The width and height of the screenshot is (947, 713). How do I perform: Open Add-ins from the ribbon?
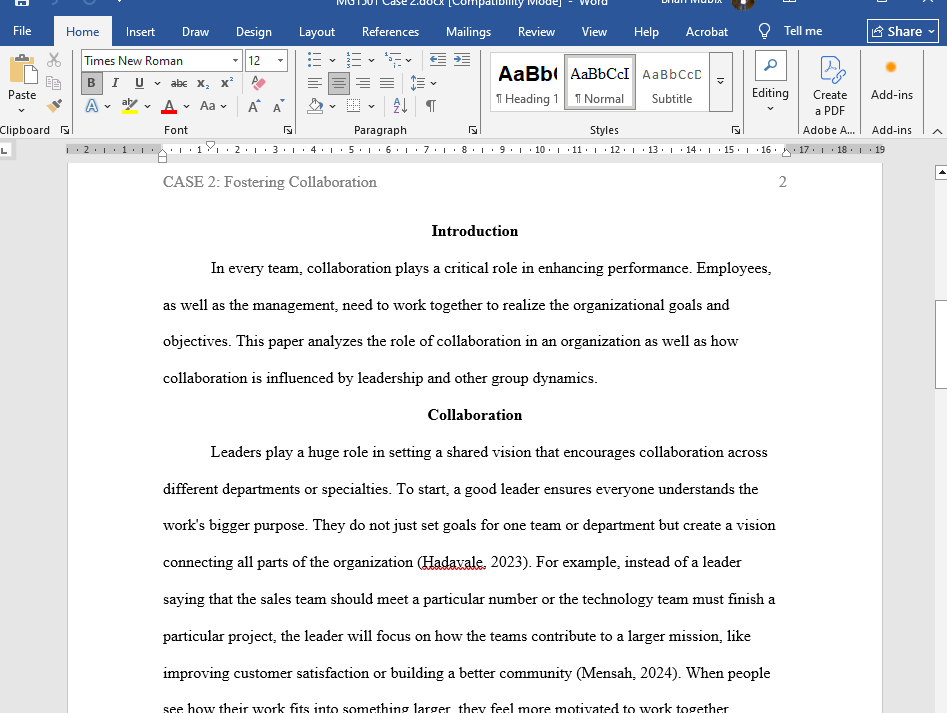891,79
